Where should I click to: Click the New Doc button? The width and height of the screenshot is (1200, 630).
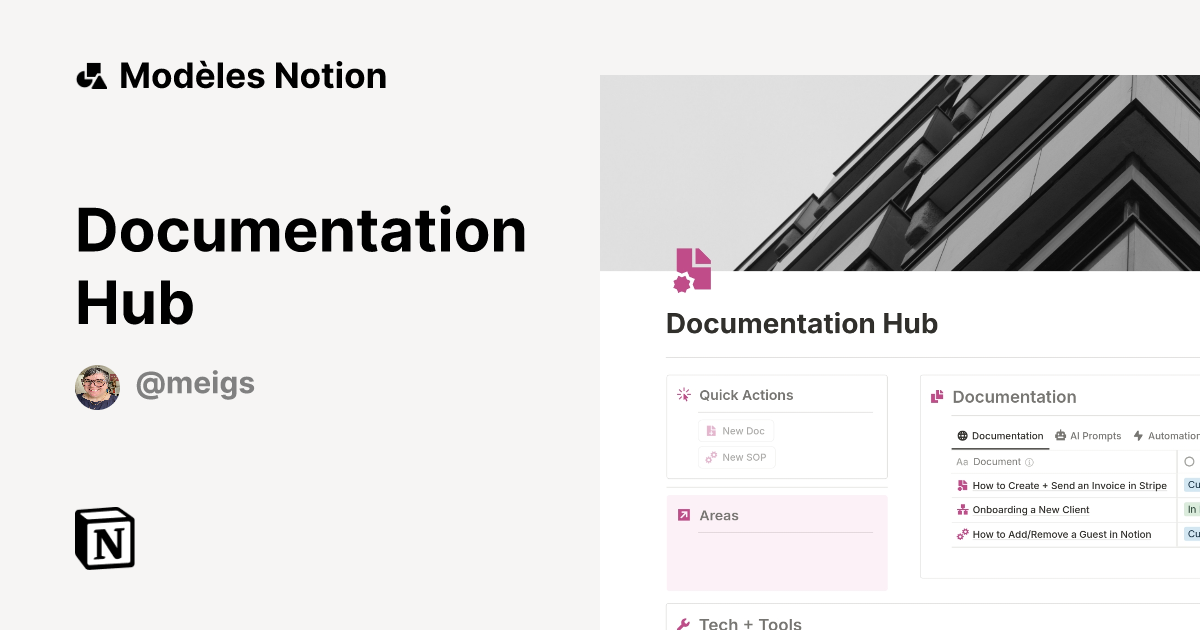pyautogui.click(x=736, y=430)
